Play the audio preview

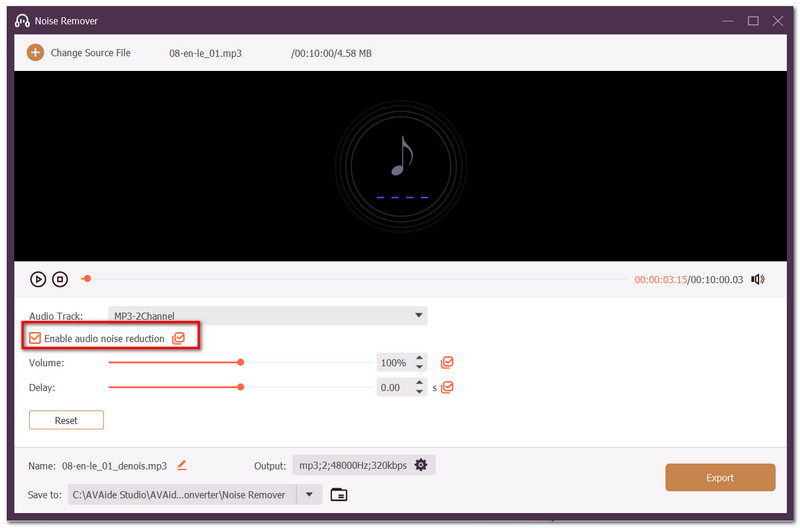tap(38, 279)
